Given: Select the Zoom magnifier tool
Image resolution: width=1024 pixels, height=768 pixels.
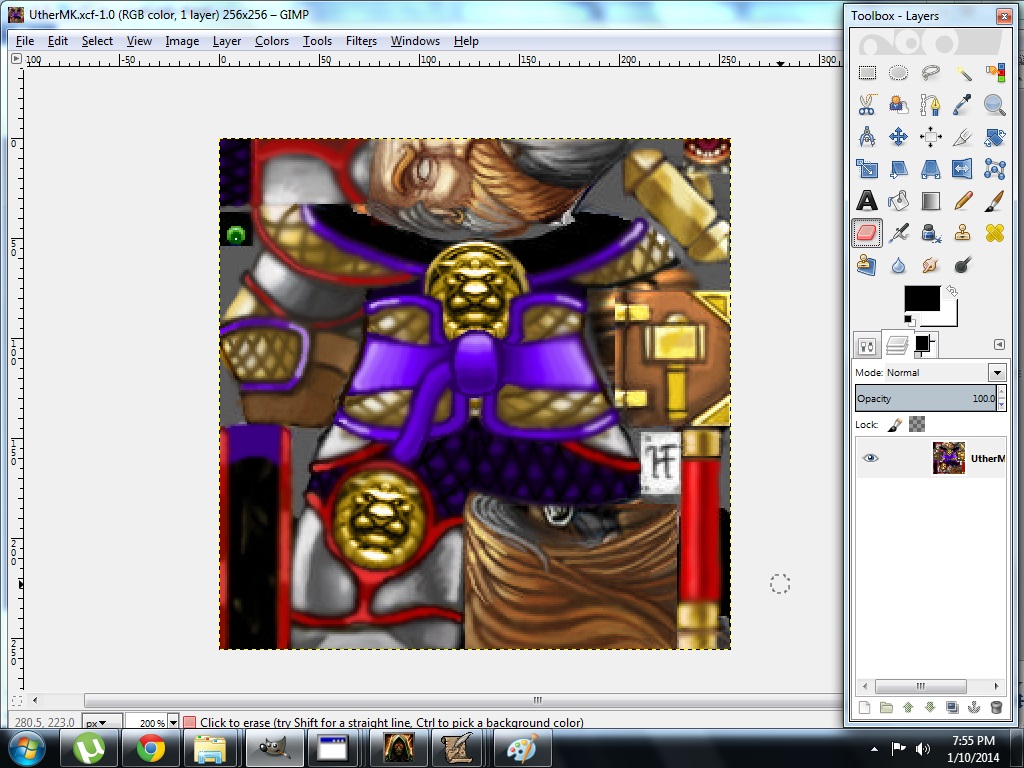Looking at the screenshot, I should click(995, 104).
